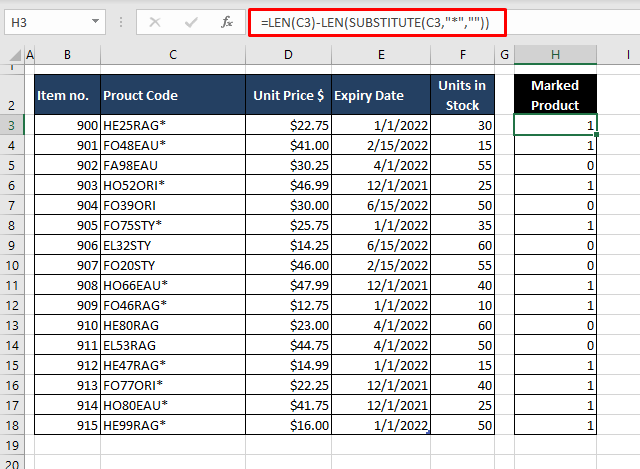Click the Insert Function fx icon

(227, 22)
